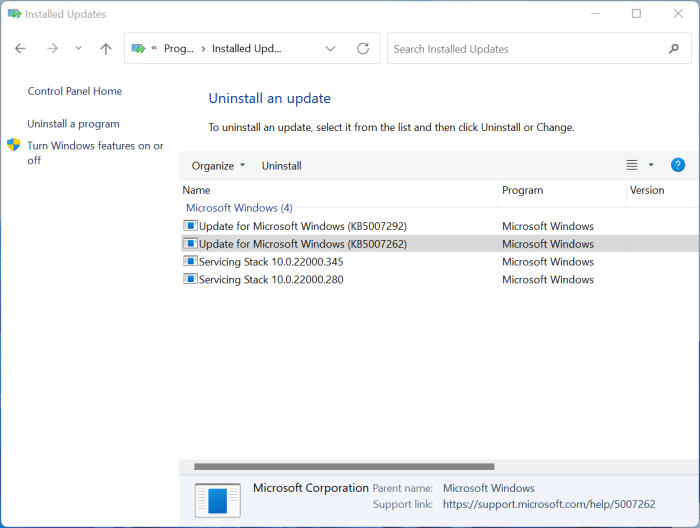Click the Installed Updates title bar icon
Viewport: 700px width, 528px height.
(14, 14)
